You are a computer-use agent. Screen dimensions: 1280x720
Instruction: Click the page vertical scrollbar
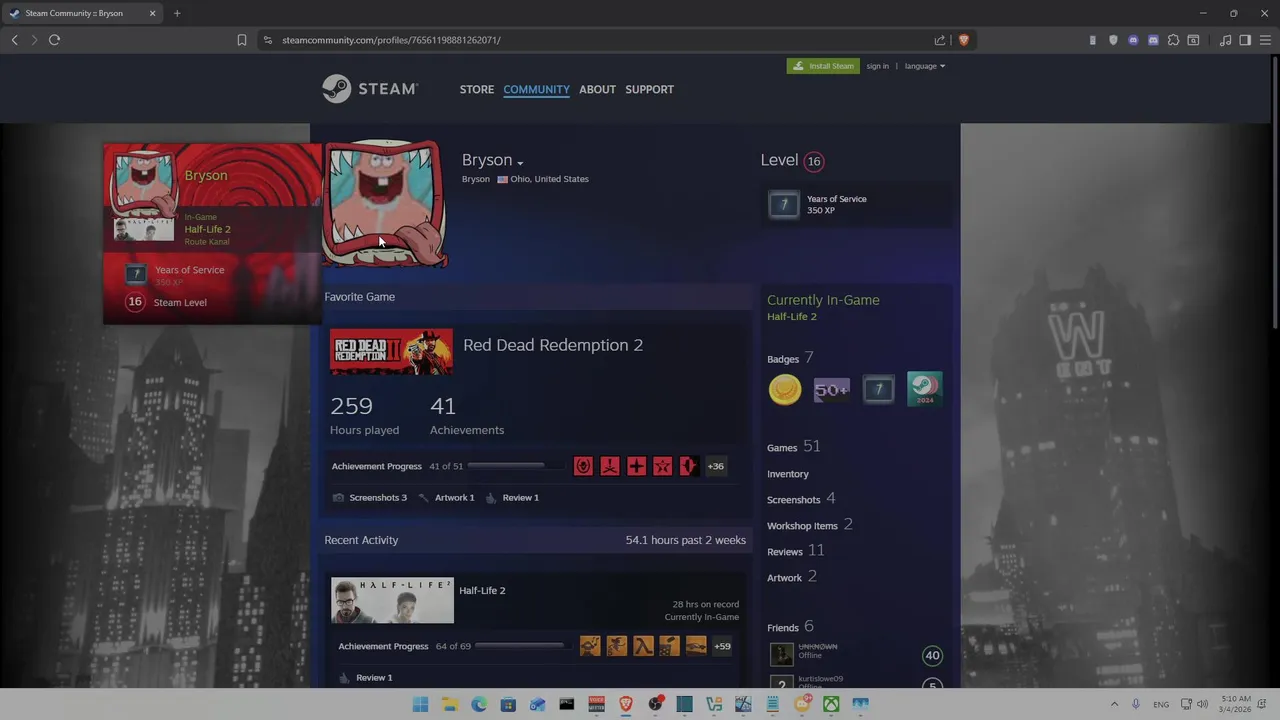1275,191
